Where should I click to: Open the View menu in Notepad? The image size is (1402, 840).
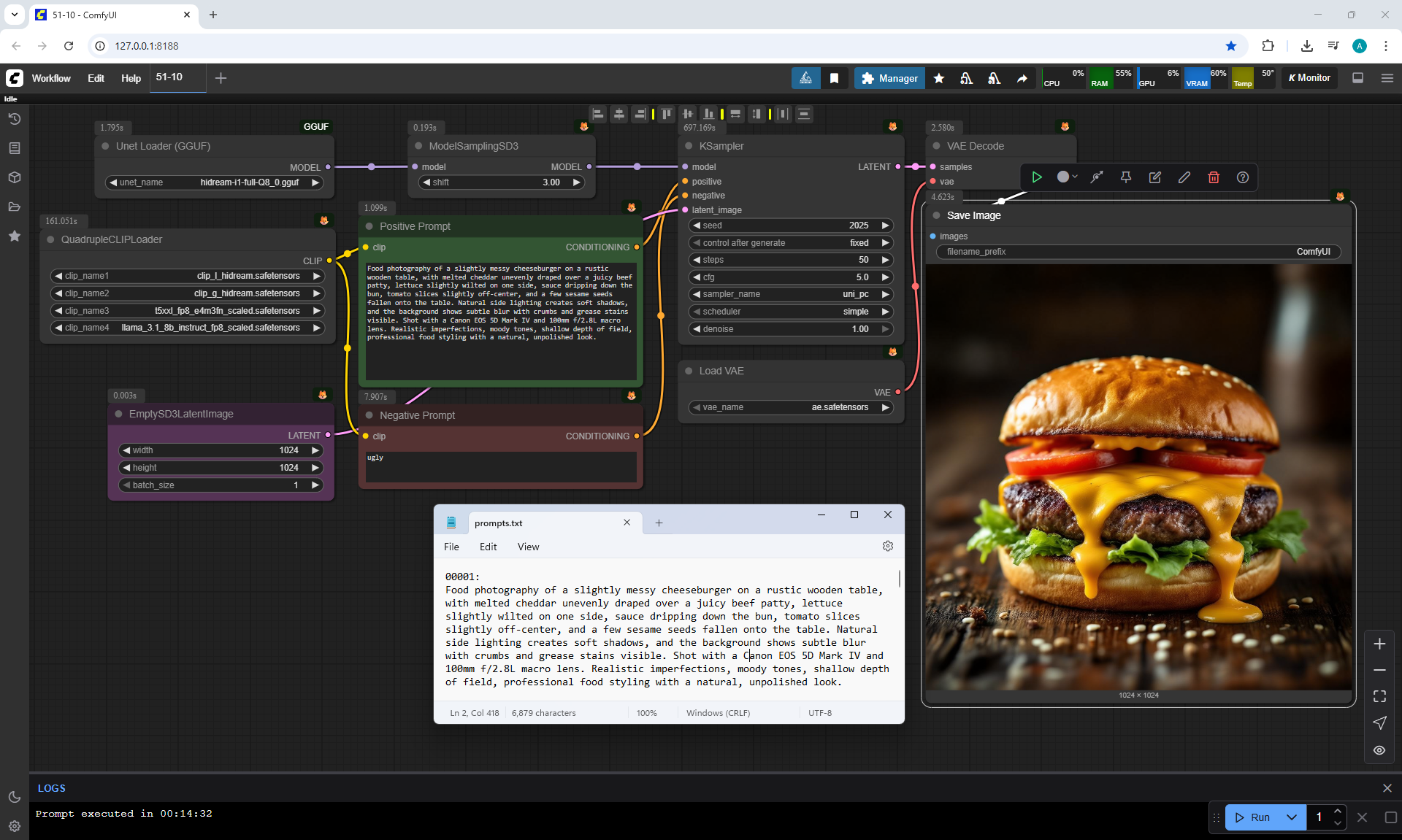(x=527, y=547)
